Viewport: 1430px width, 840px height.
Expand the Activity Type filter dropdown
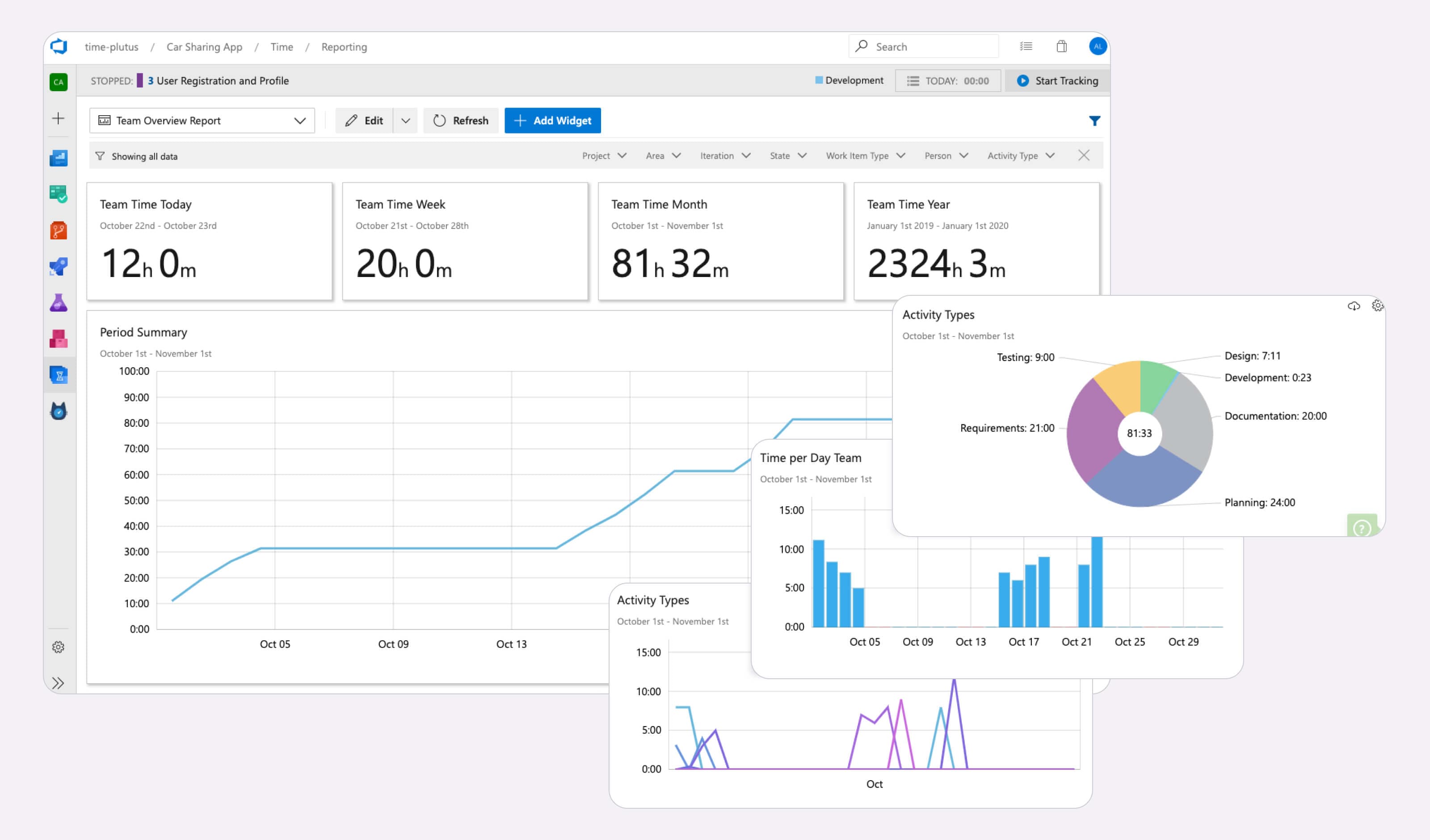[1020, 155]
